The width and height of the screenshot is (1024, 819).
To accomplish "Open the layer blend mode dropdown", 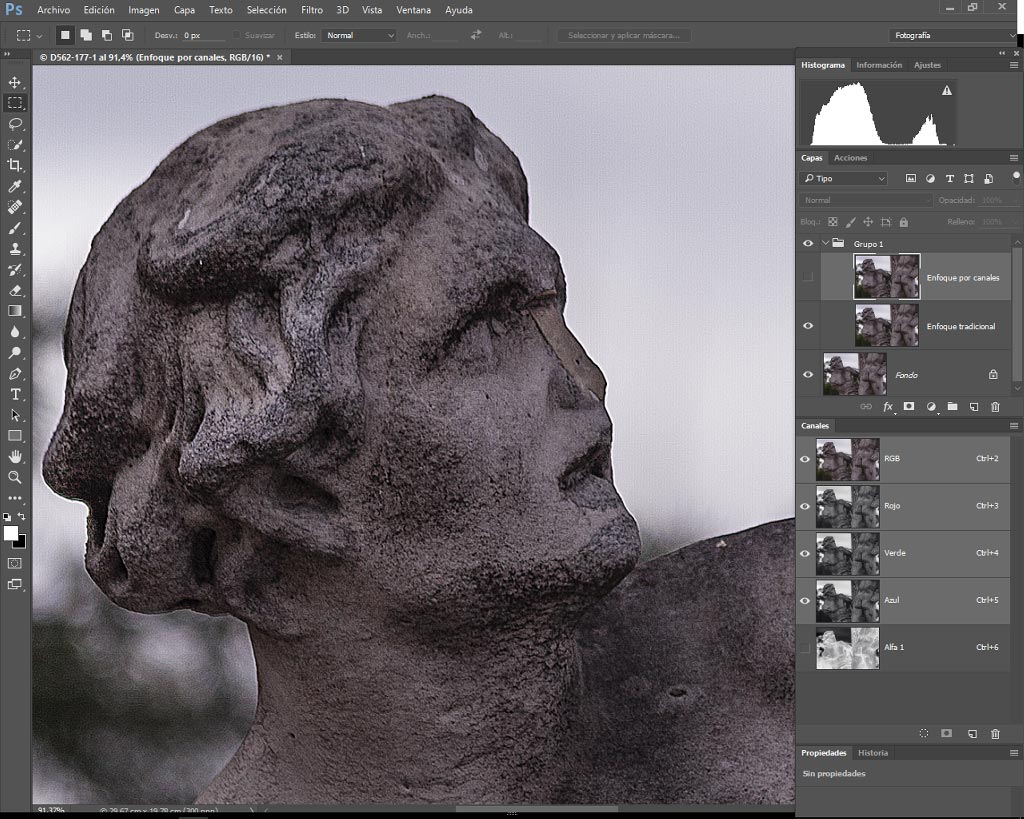I will (x=865, y=201).
